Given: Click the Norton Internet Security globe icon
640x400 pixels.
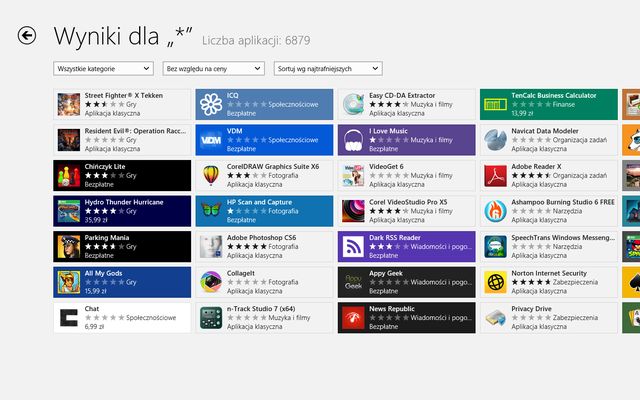Looking at the screenshot, I should pos(496,282).
